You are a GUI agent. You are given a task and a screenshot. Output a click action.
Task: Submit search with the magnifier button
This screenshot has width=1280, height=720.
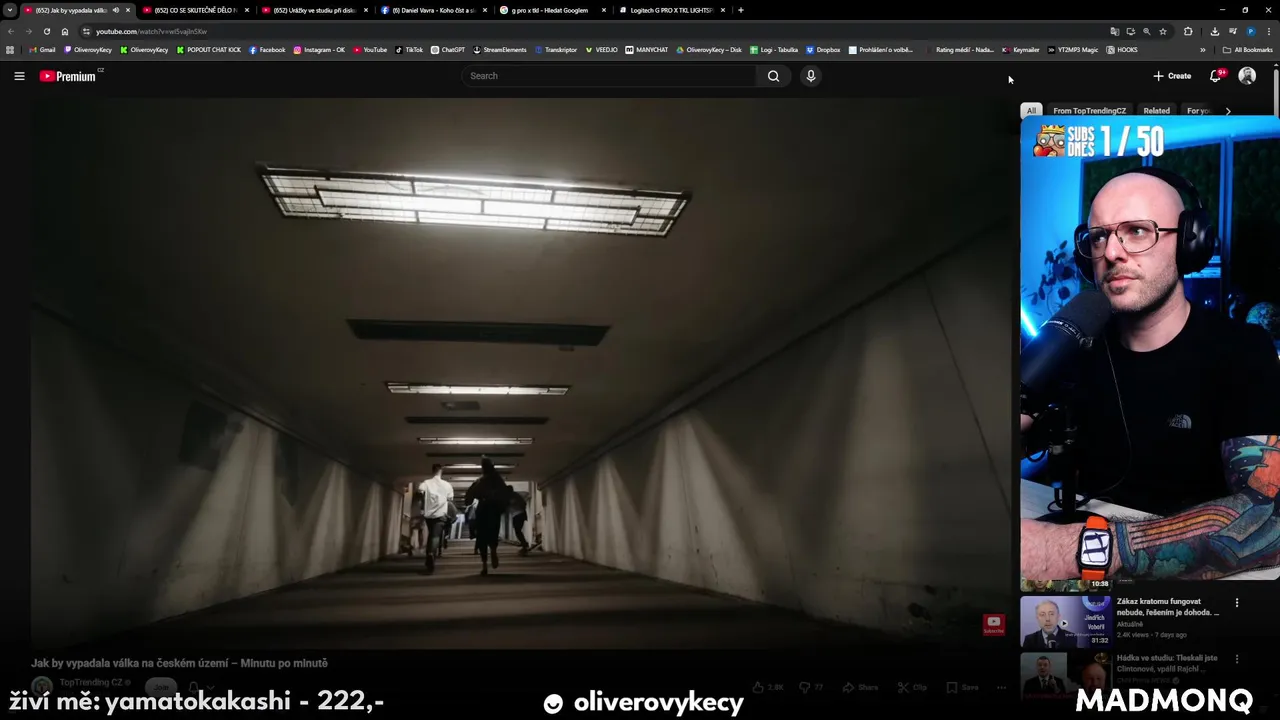[773, 76]
